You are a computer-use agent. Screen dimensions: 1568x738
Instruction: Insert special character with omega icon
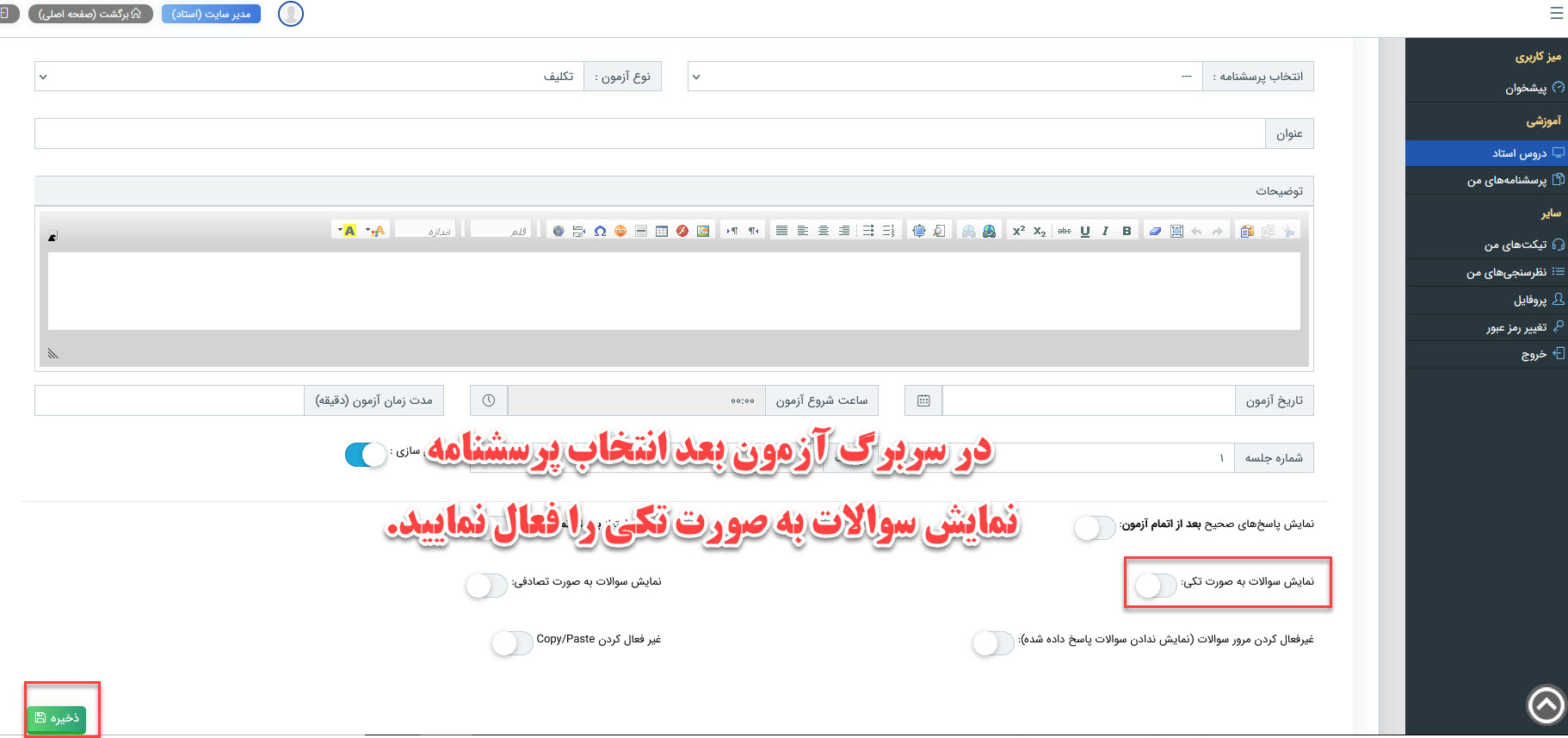pyautogui.click(x=600, y=231)
